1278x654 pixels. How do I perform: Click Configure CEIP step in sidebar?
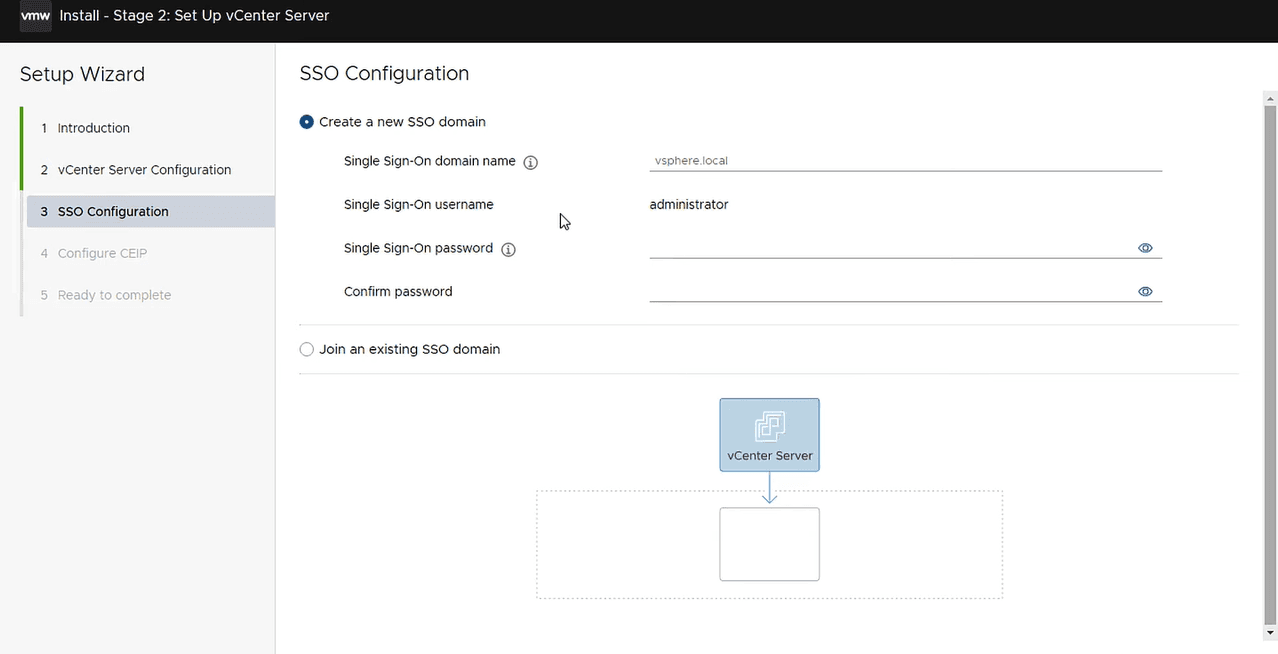tap(102, 254)
